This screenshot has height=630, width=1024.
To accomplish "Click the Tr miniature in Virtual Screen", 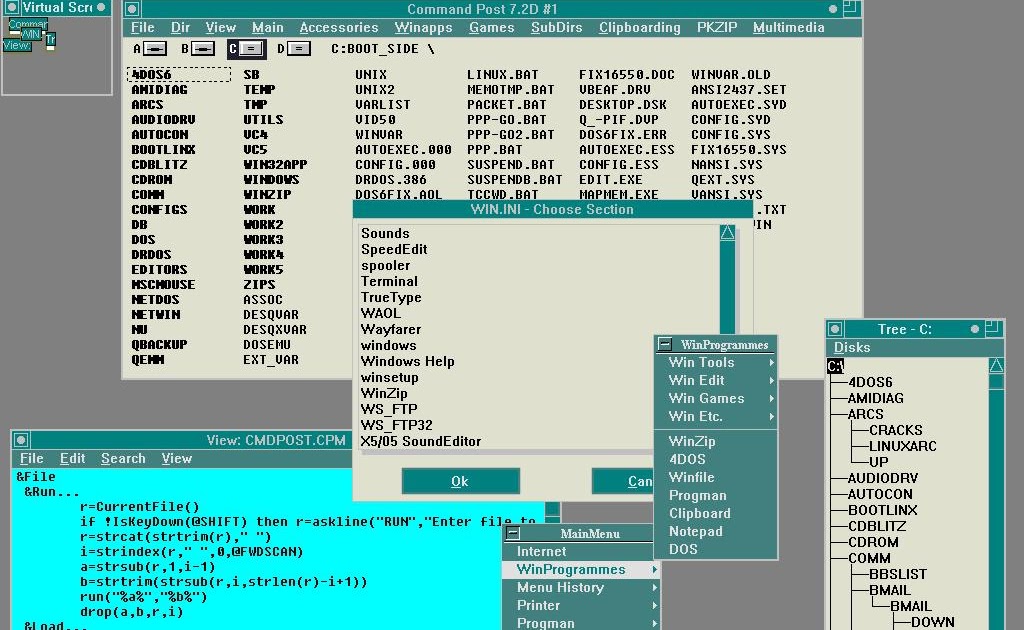I will [50, 39].
